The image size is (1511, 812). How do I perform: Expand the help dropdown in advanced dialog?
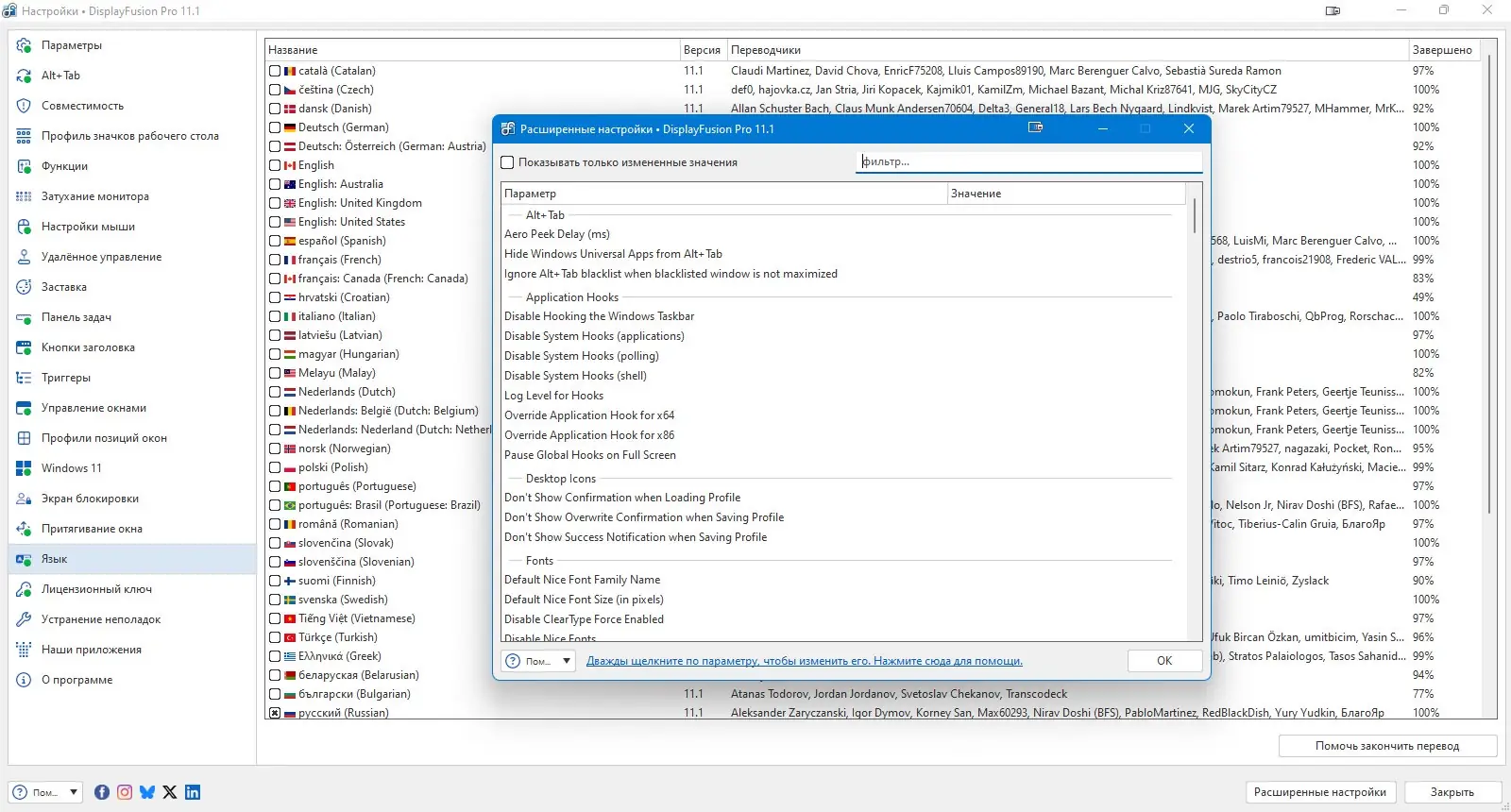(567, 661)
